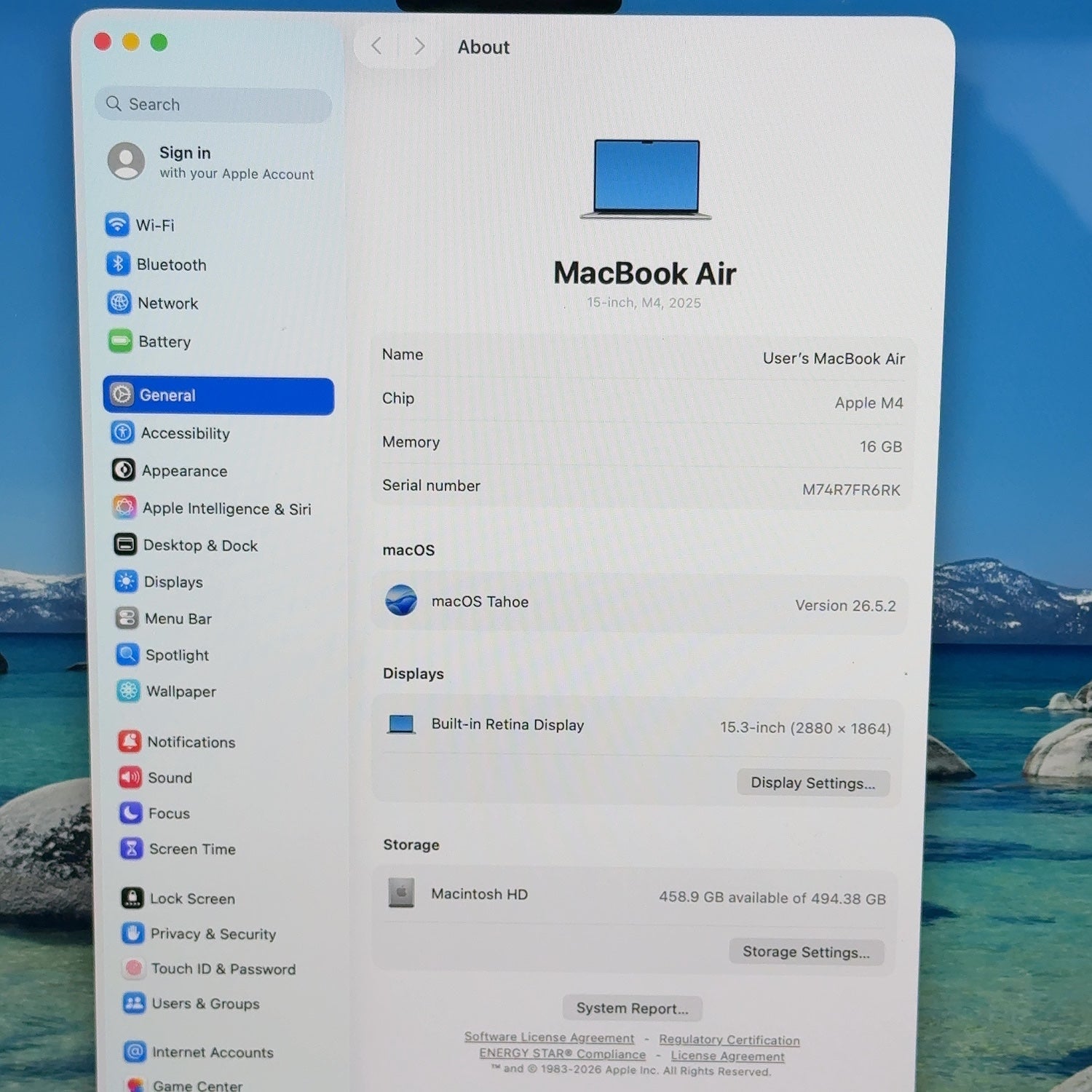
Task: Open the Software License Agreement link
Action: pos(550,1037)
